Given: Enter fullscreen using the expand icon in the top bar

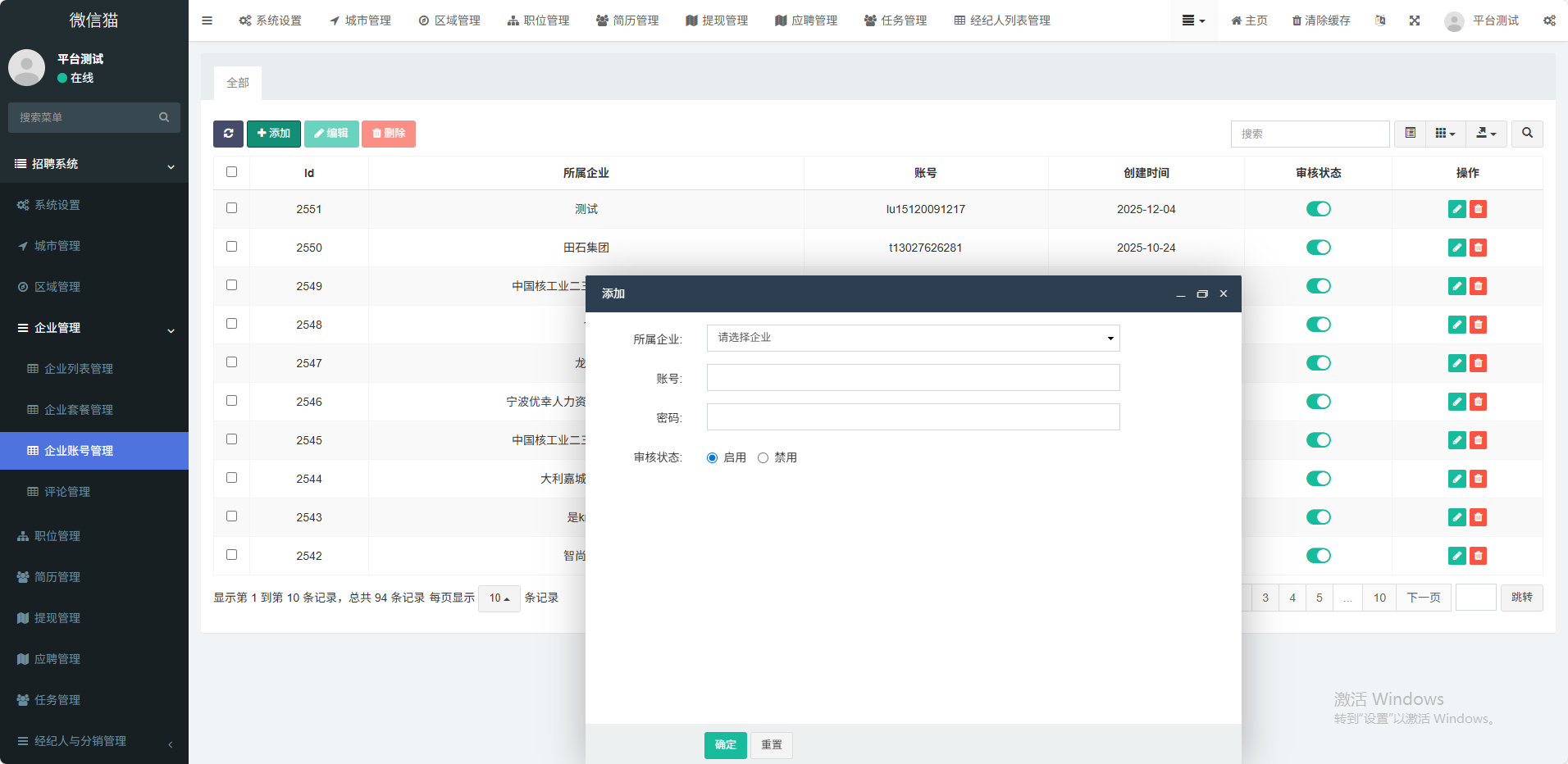Looking at the screenshot, I should 1415,20.
